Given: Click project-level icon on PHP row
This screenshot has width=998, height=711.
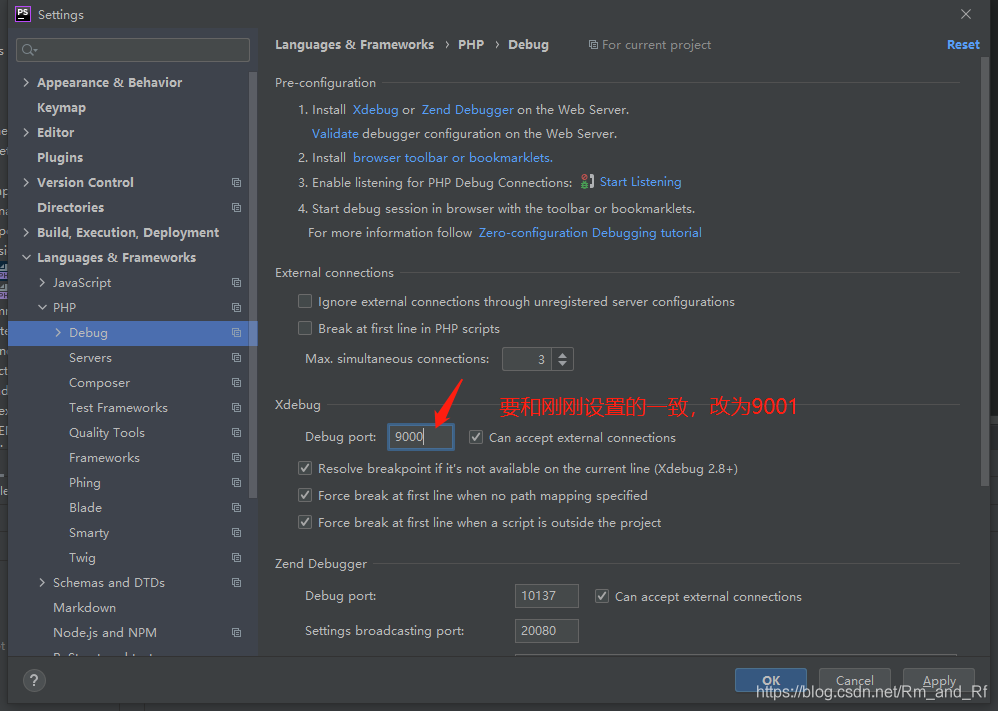Looking at the screenshot, I should click(x=237, y=307).
